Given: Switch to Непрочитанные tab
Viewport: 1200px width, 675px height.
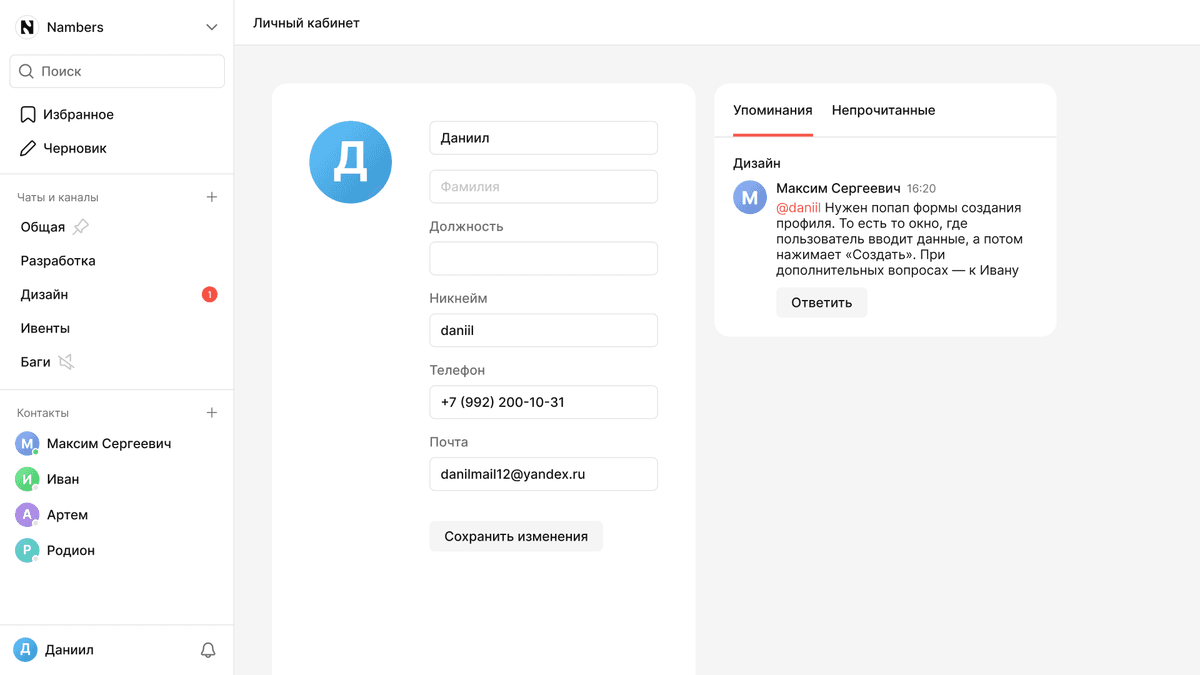Looking at the screenshot, I should click(x=883, y=110).
